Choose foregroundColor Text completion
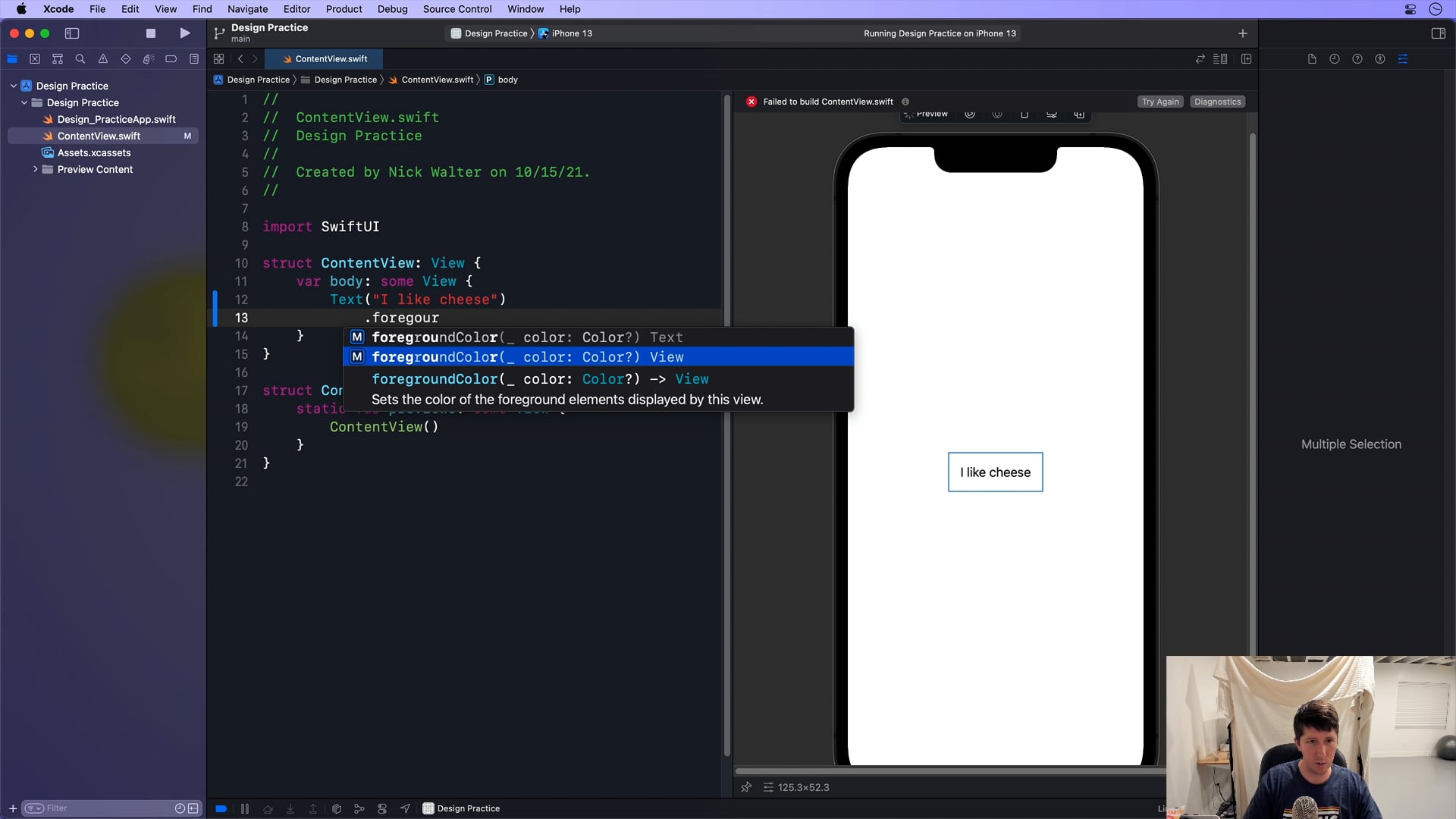This screenshot has width=1456, height=819. [x=598, y=337]
